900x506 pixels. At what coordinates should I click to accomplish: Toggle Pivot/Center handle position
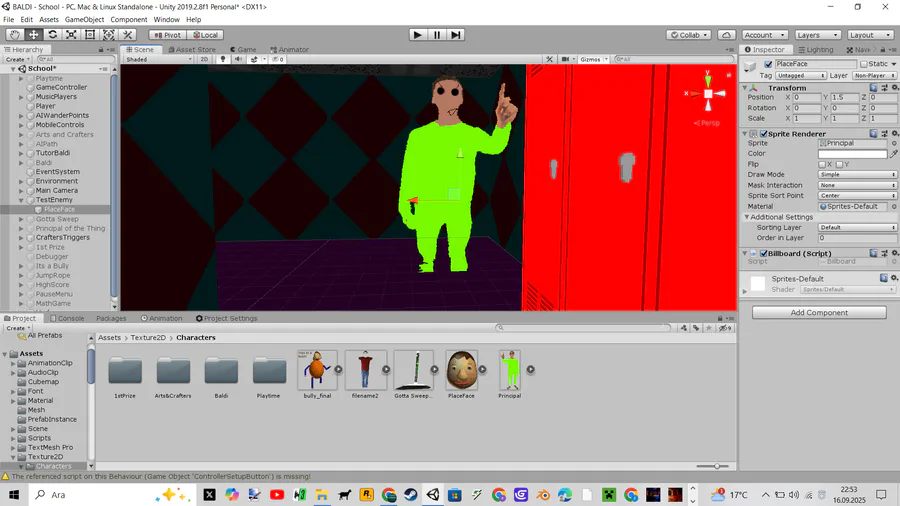point(168,35)
